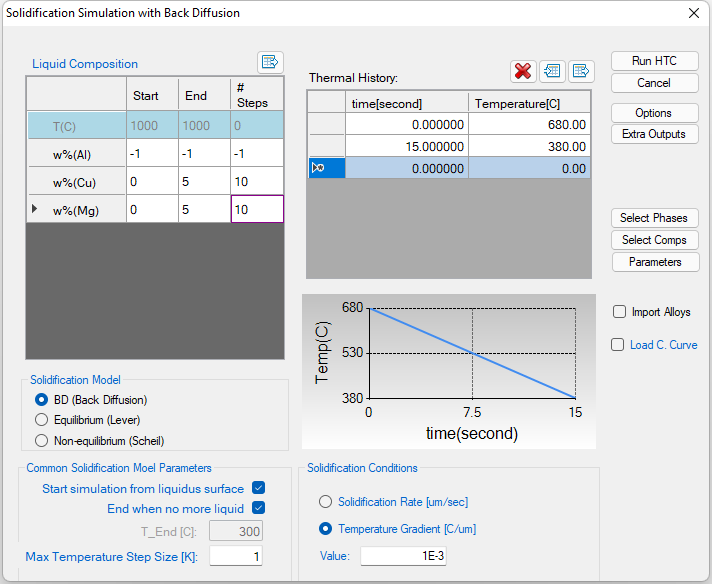This screenshot has width=712, height=584.
Task: Click the w%(Mg) row indicator arrow
Action: (36, 209)
